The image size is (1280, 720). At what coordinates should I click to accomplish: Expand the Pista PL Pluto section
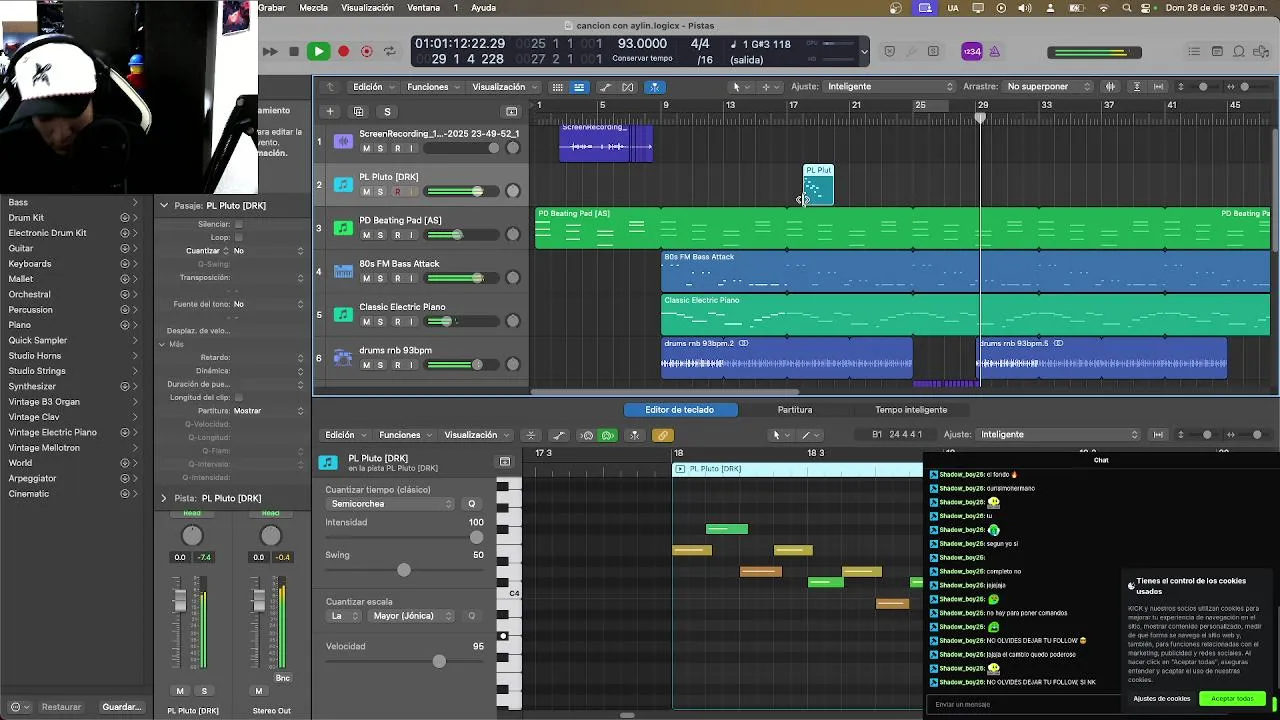(164, 498)
